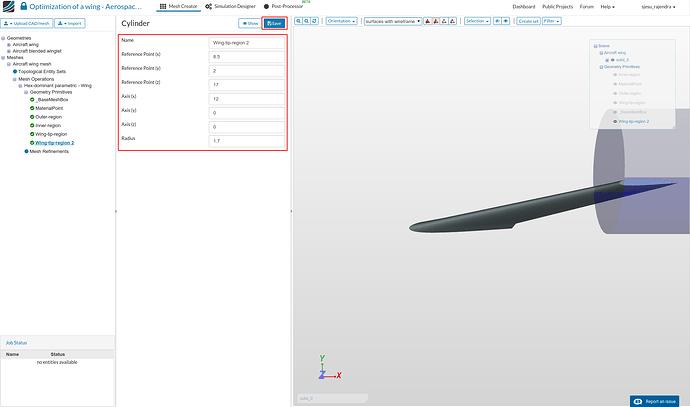The width and height of the screenshot is (690, 407).
Task: Click the green status icon of _BaseMeshBox
Action: point(32,100)
